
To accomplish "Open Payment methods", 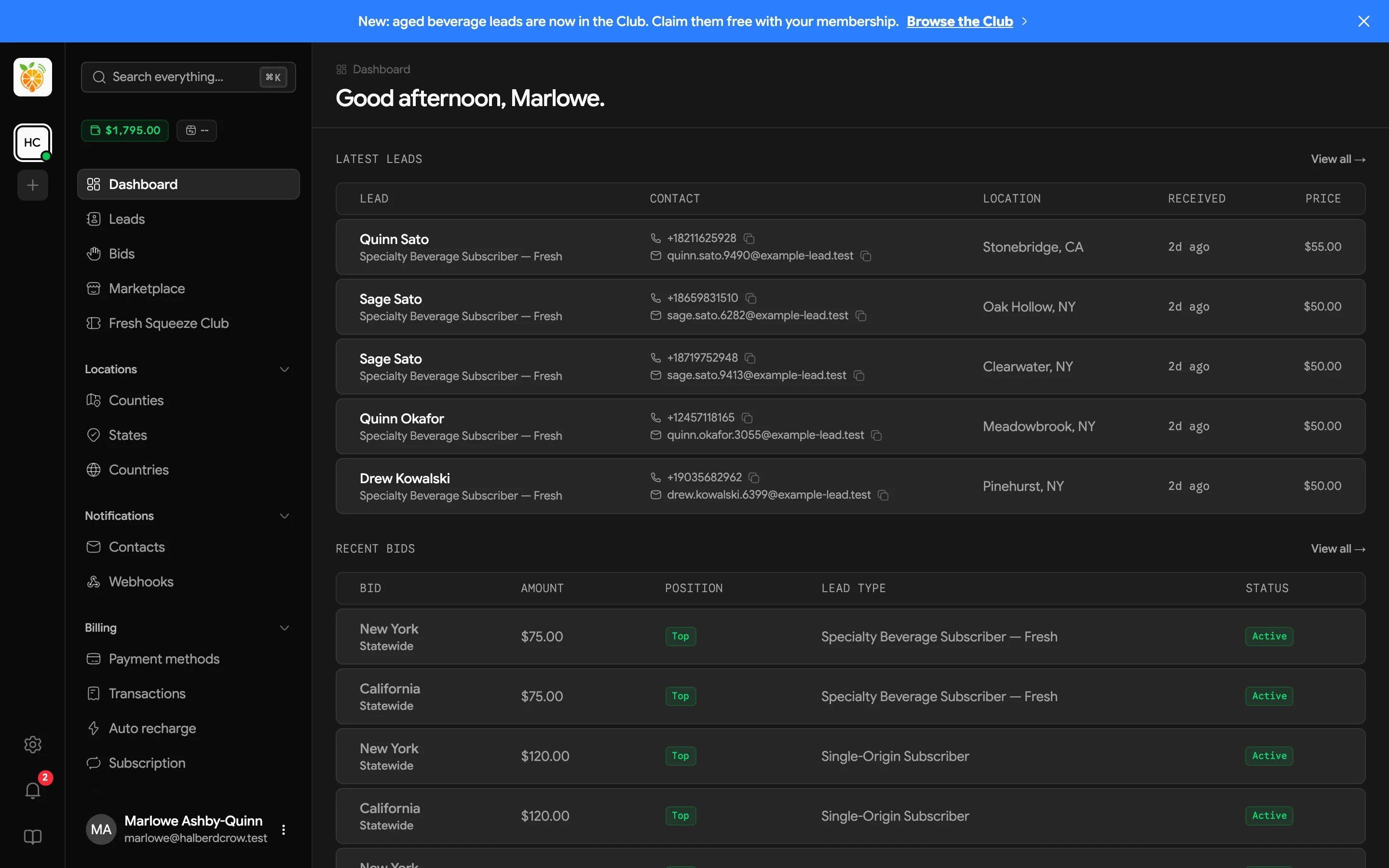I will point(188,659).
